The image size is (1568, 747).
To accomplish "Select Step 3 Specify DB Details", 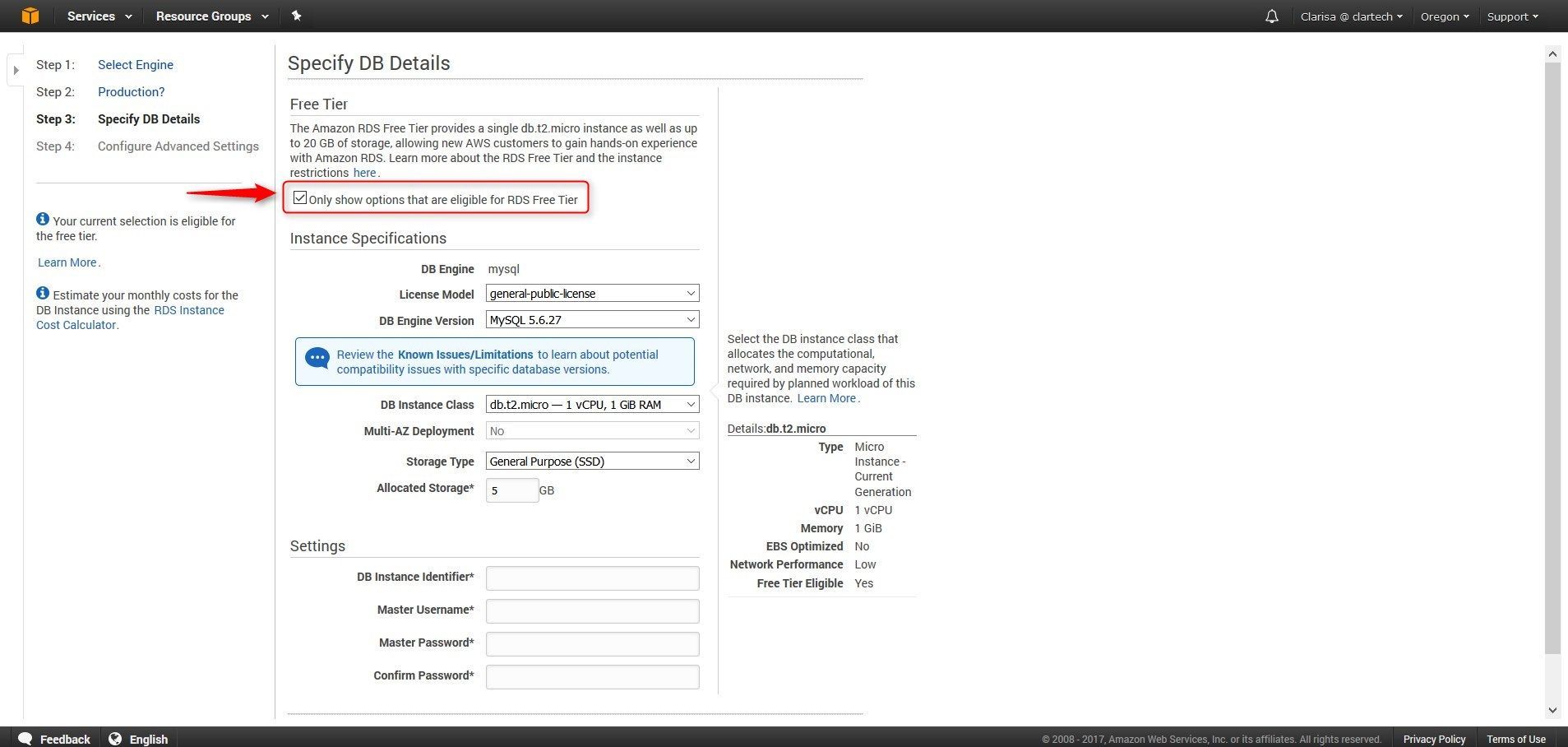I will pyautogui.click(x=149, y=119).
